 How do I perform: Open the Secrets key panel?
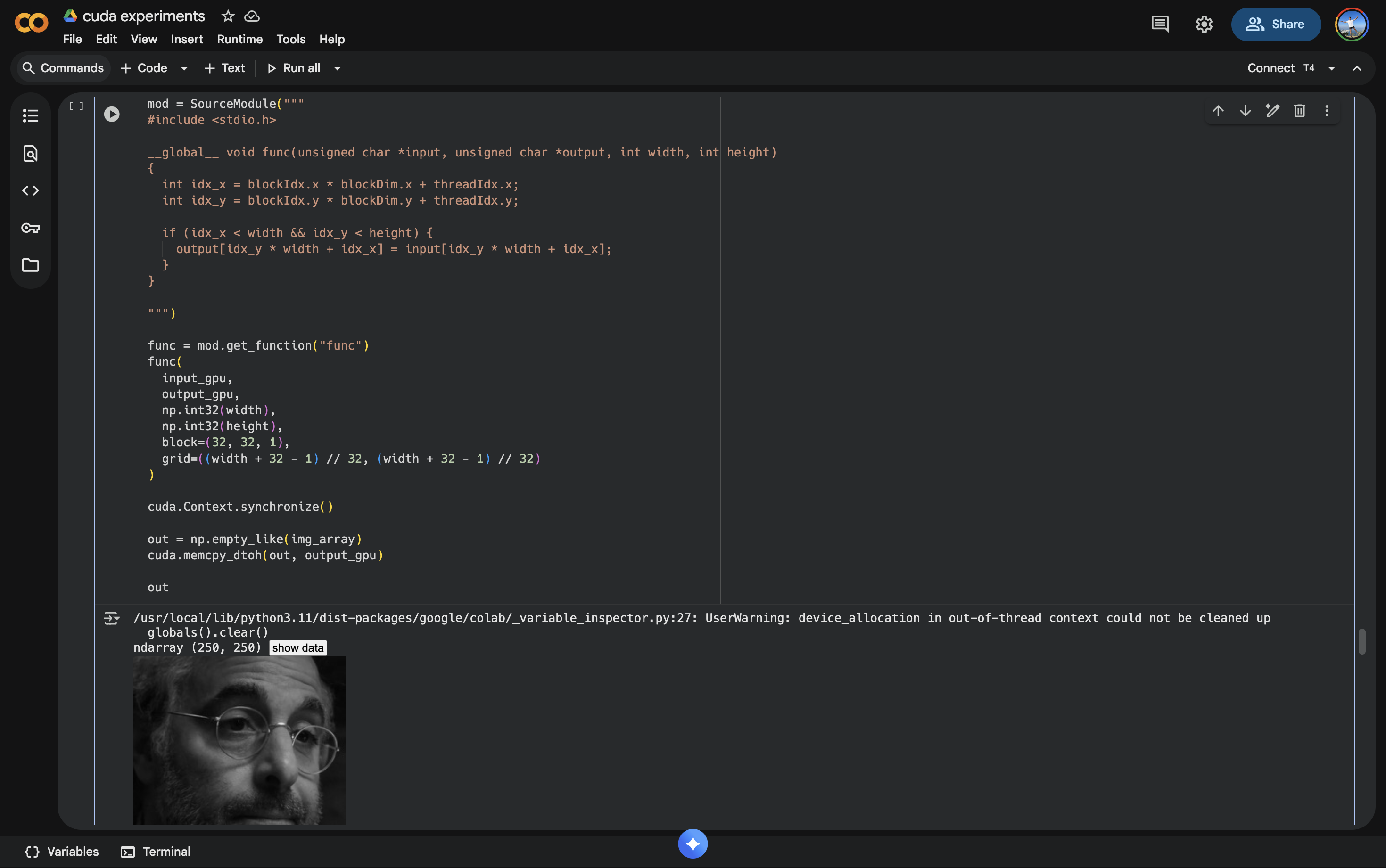click(31, 228)
